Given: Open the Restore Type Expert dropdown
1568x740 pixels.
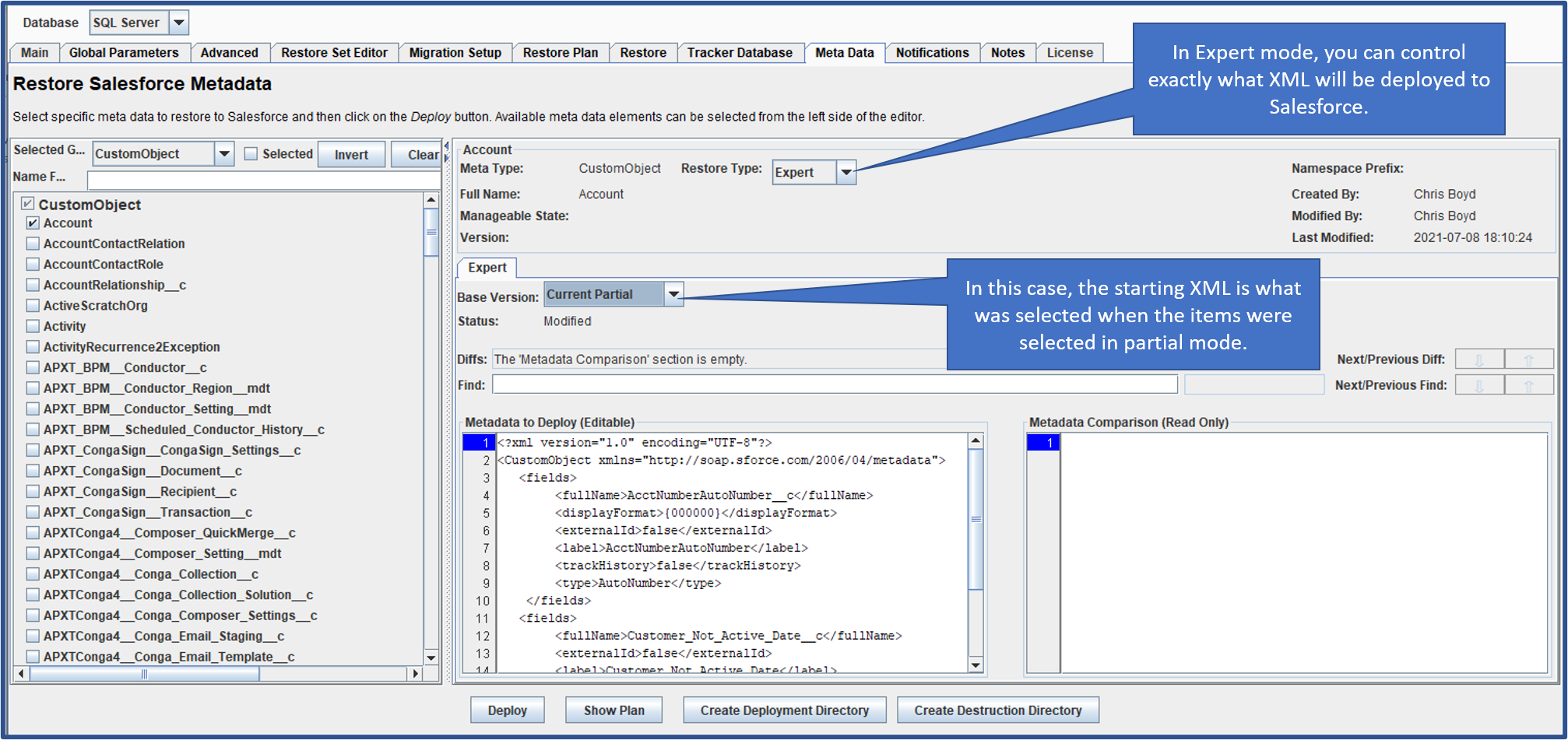Looking at the screenshot, I should (846, 172).
